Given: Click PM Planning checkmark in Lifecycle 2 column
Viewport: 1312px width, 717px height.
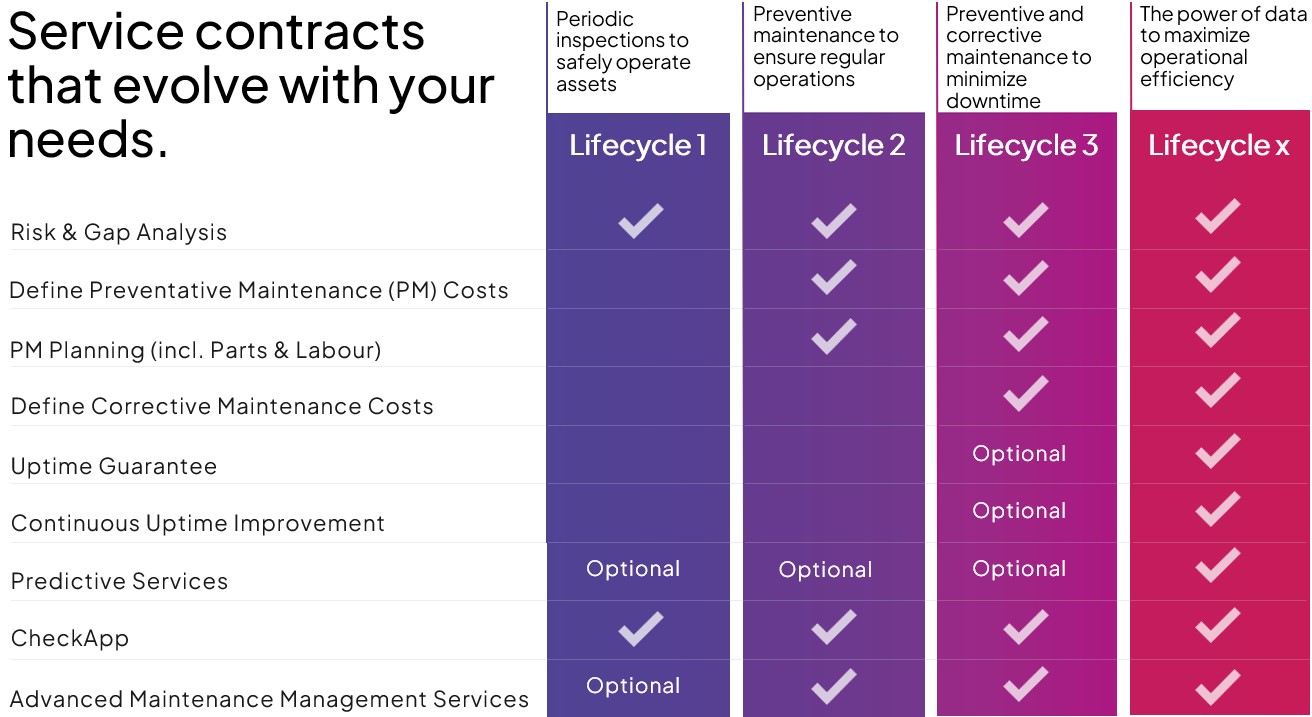Looking at the screenshot, I should tap(833, 336).
